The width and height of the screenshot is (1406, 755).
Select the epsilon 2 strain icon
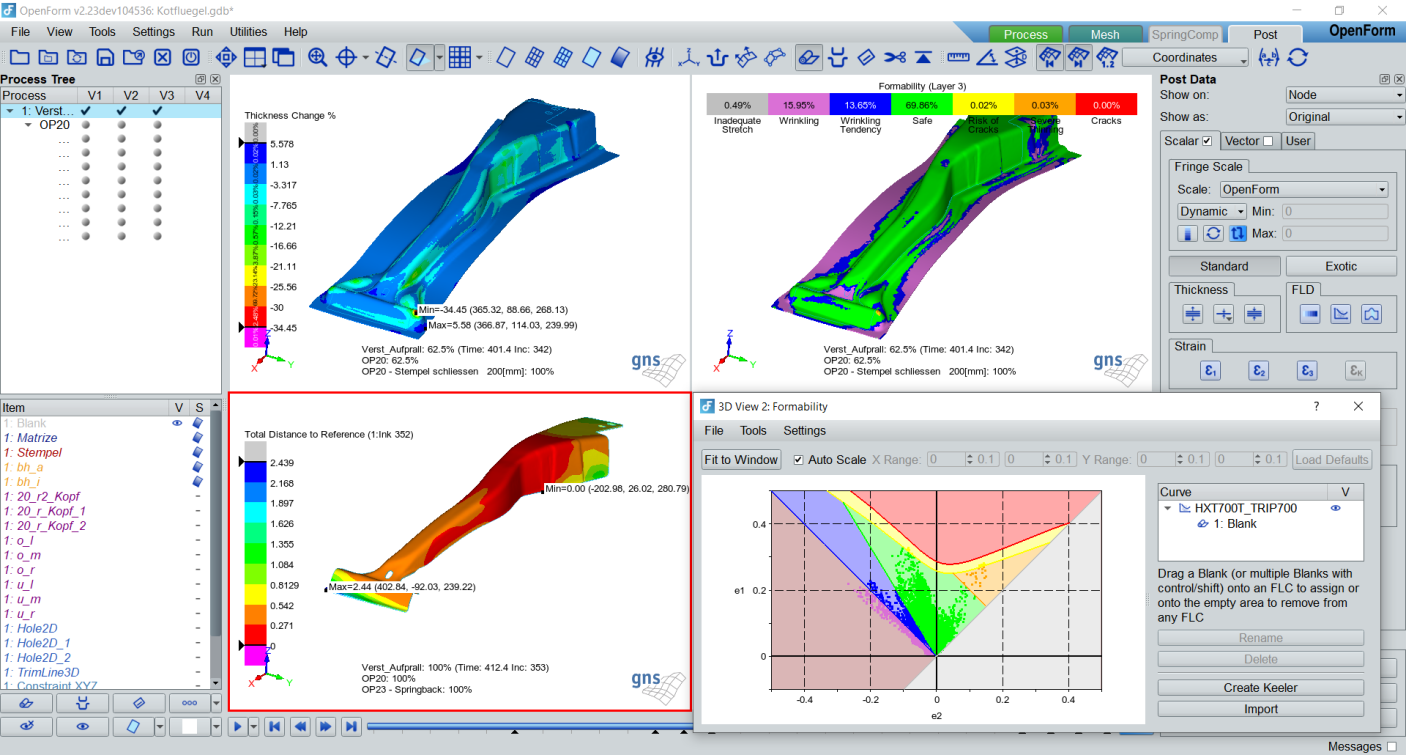click(x=1259, y=370)
